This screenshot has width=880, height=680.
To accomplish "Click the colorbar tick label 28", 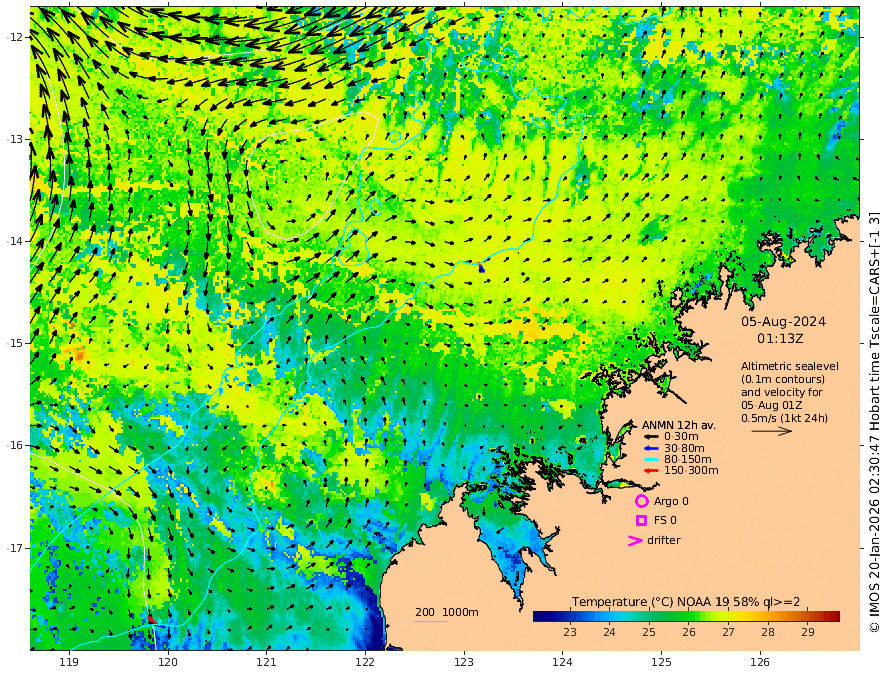I will click(x=768, y=632).
